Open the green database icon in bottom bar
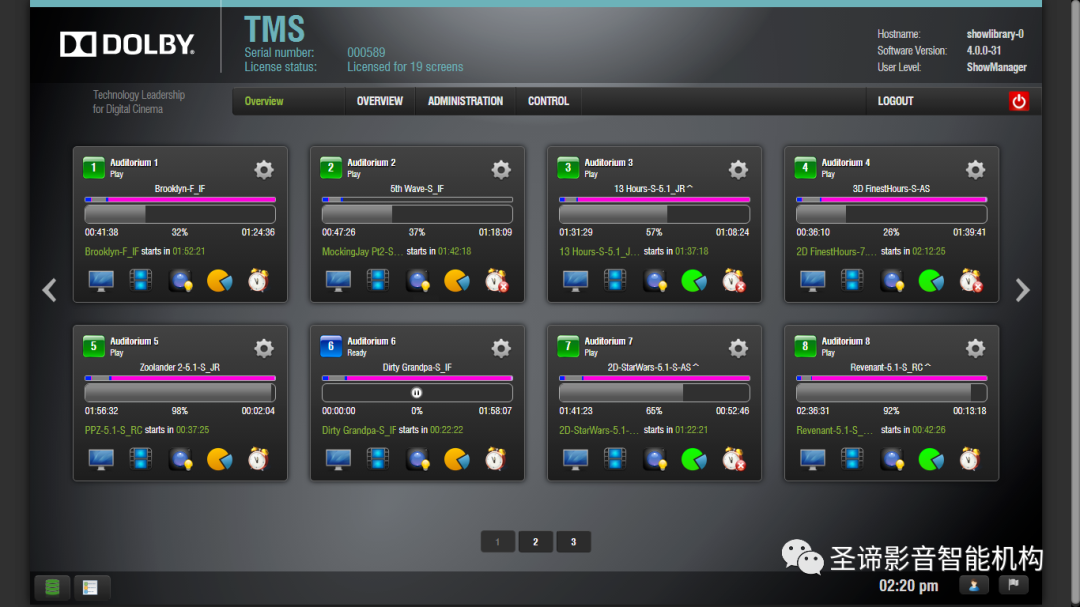This screenshot has height=607, width=1080. pos(52,587)
